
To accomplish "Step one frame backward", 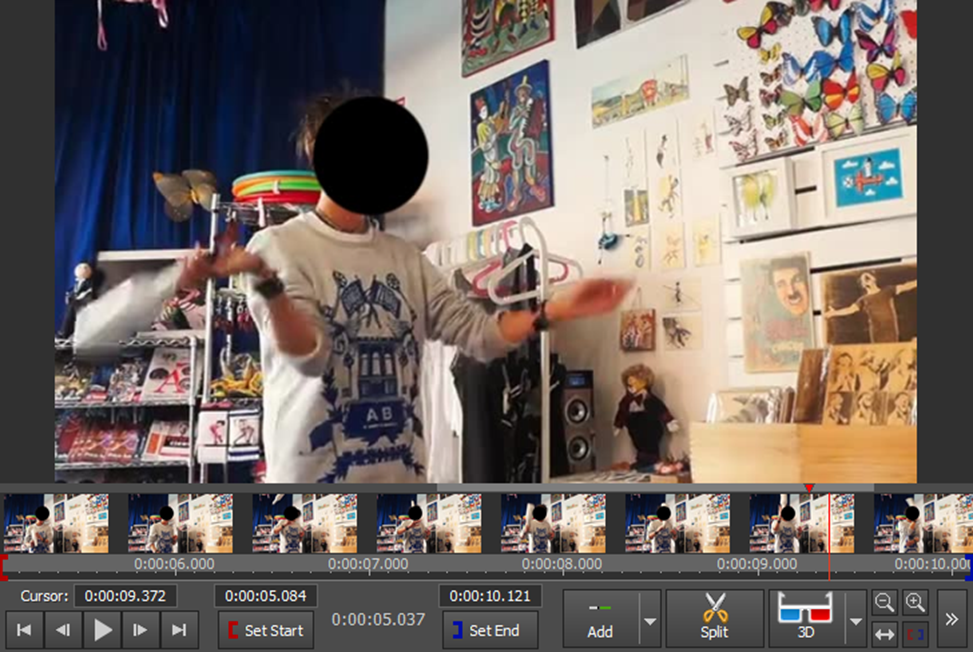I will pyautogui.click(x=63, y=630).
